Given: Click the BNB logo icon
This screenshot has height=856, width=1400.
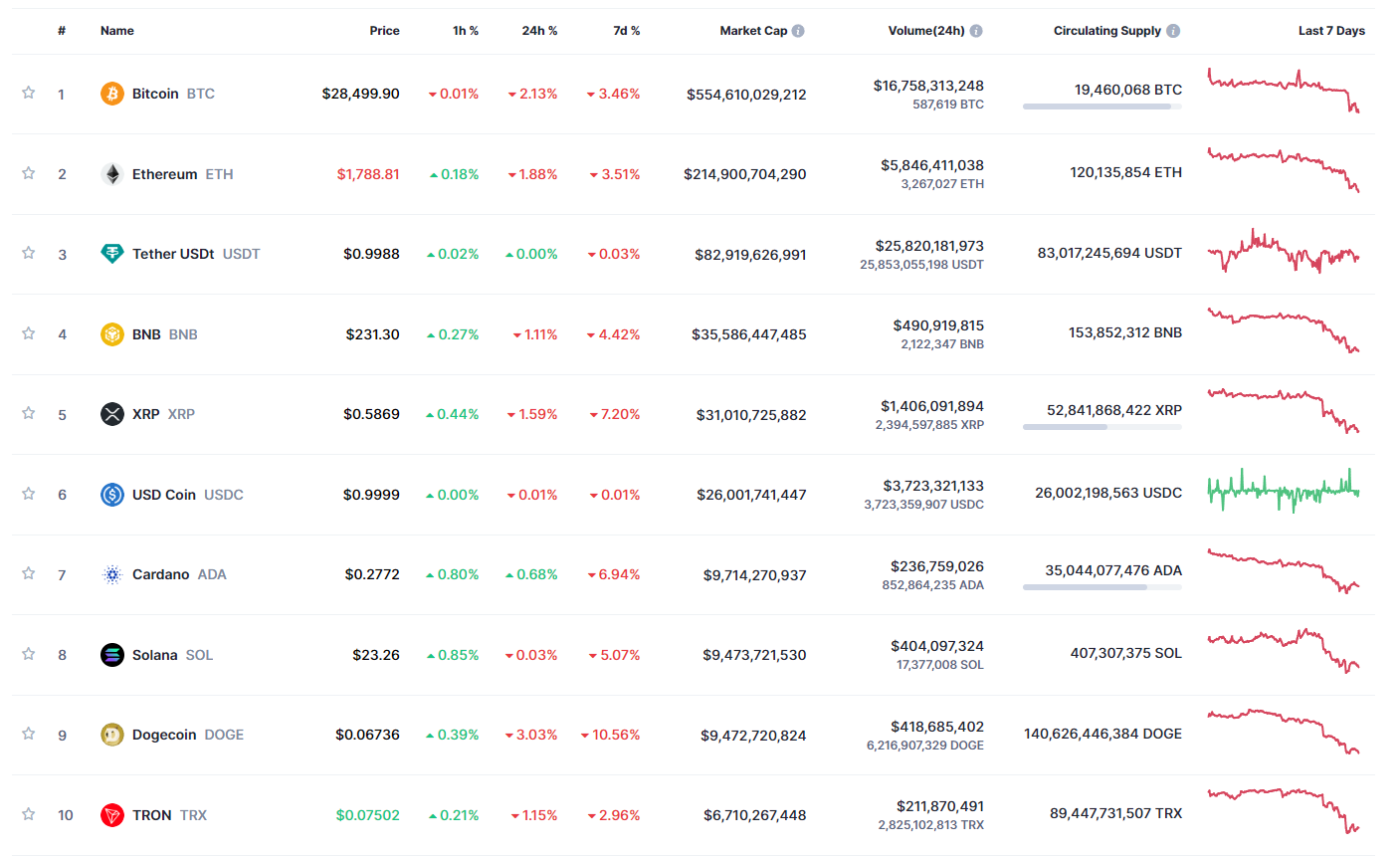Looking at the screenshot, I should pos(112,334).
